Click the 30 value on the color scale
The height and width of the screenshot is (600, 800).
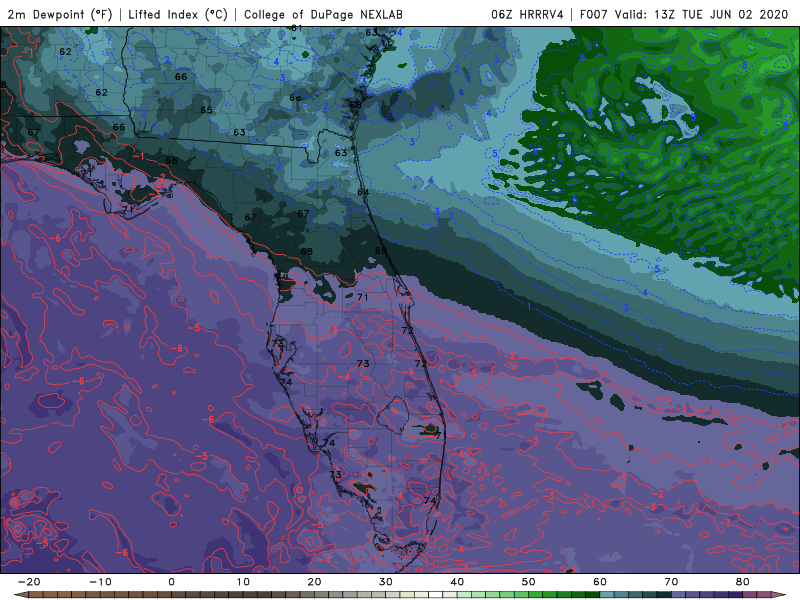pyautogui.click(x=386, y=582)
